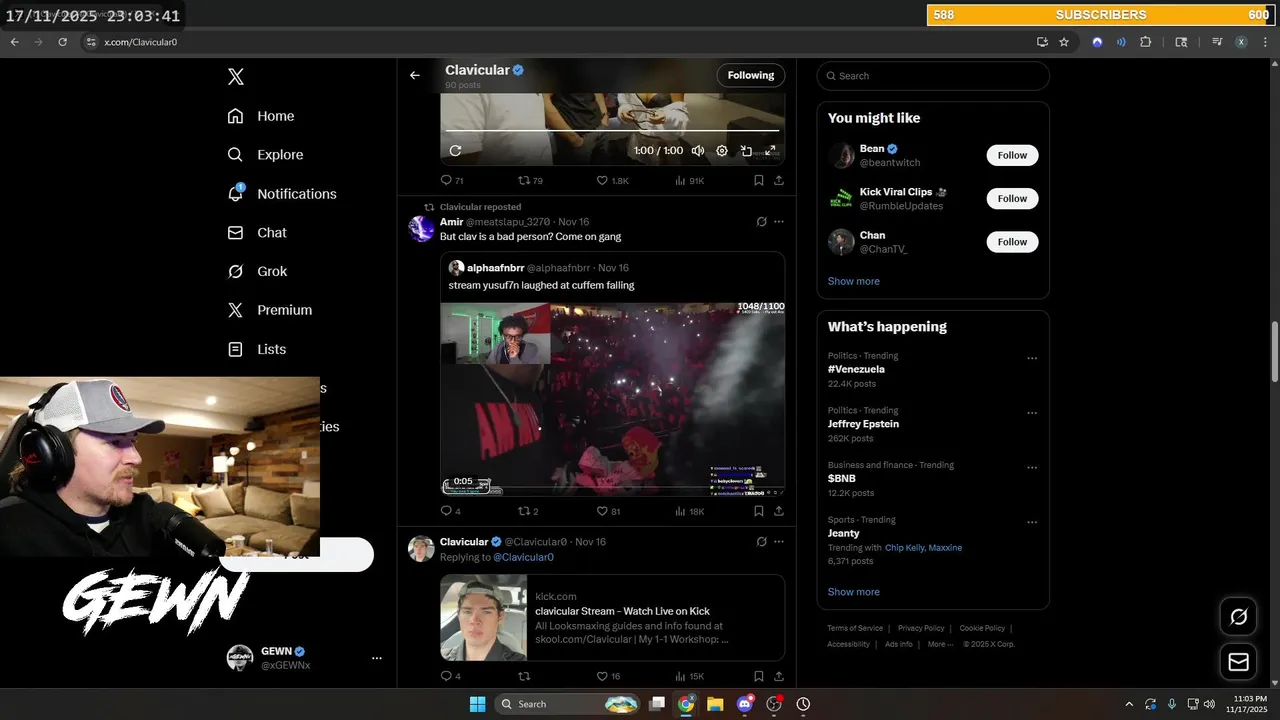The height and width of the screenshot is (720, 1280).
Task: Show more under What's happening
Action: [x=853, y=592]
